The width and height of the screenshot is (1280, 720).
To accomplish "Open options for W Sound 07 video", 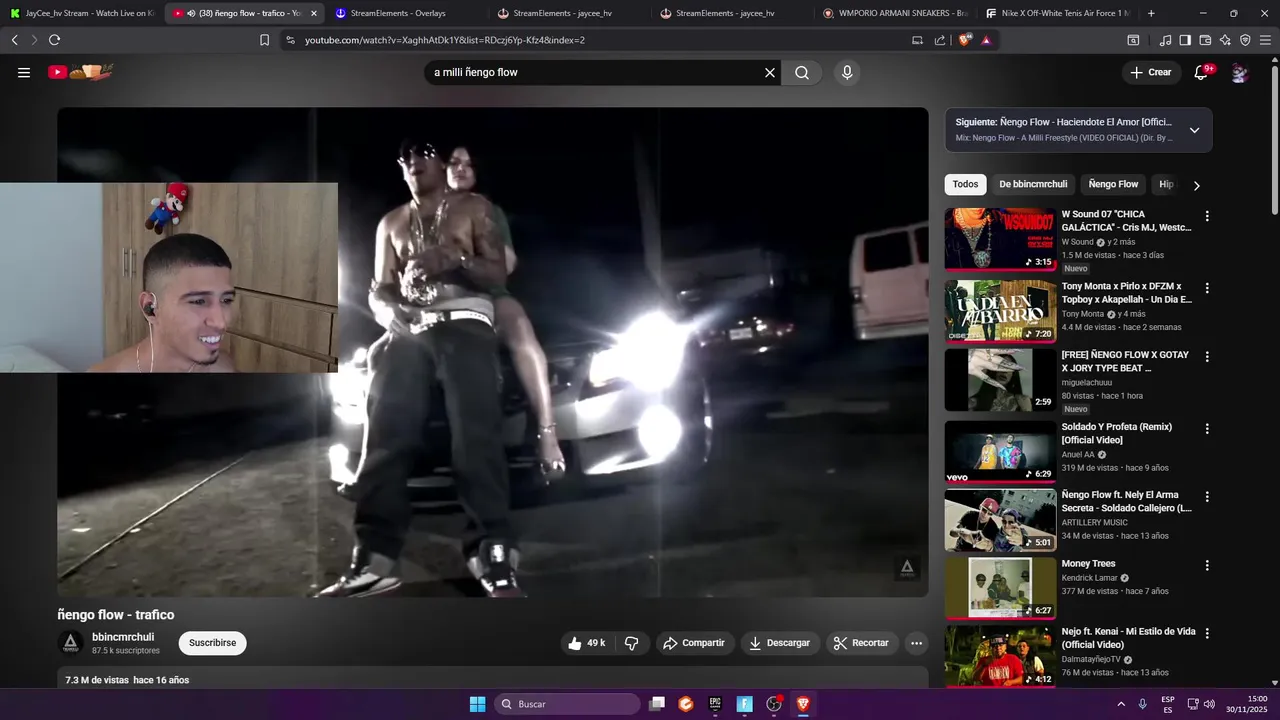I will (1207, 216).
